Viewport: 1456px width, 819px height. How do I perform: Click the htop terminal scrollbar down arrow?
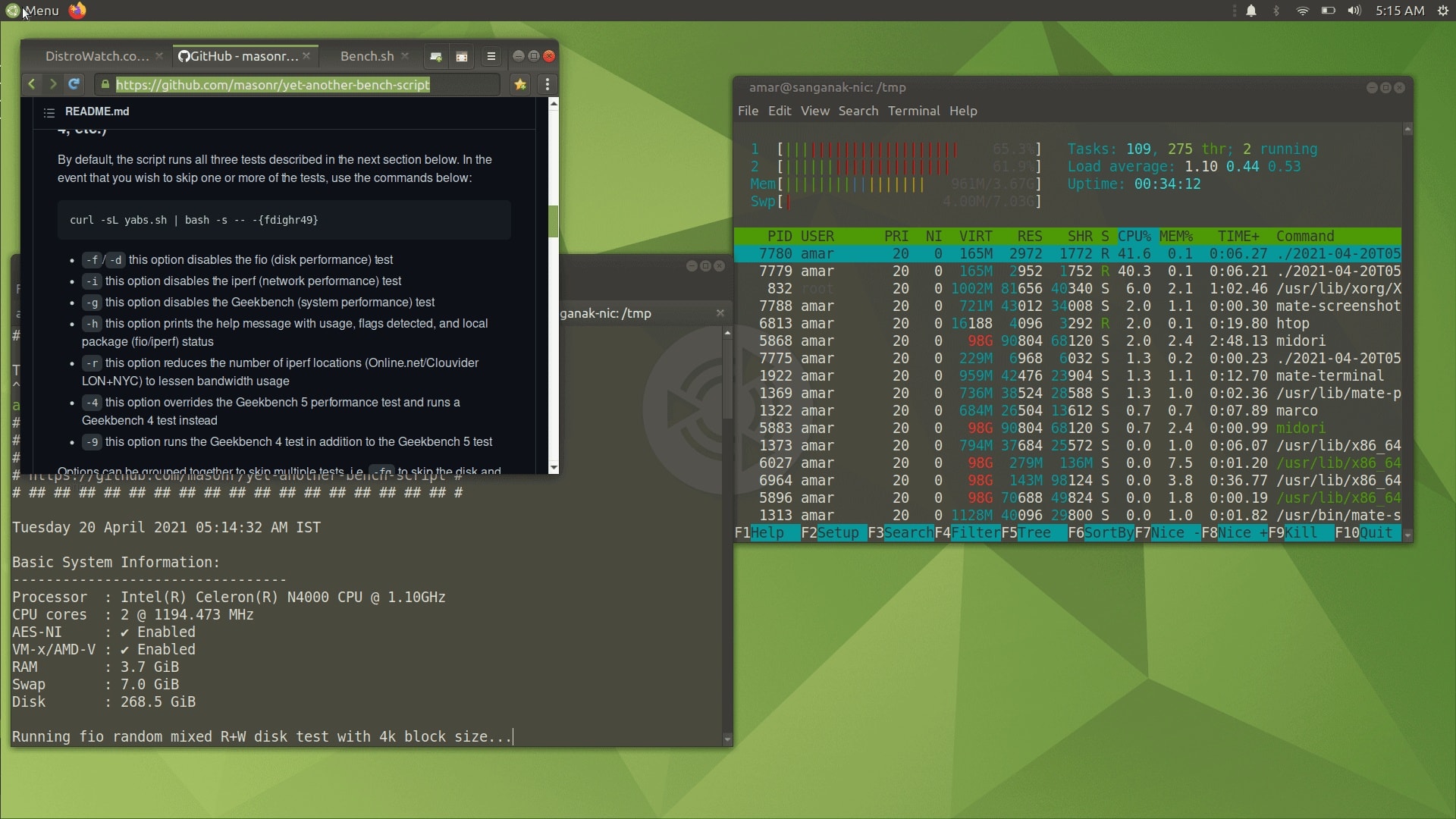1407,535
